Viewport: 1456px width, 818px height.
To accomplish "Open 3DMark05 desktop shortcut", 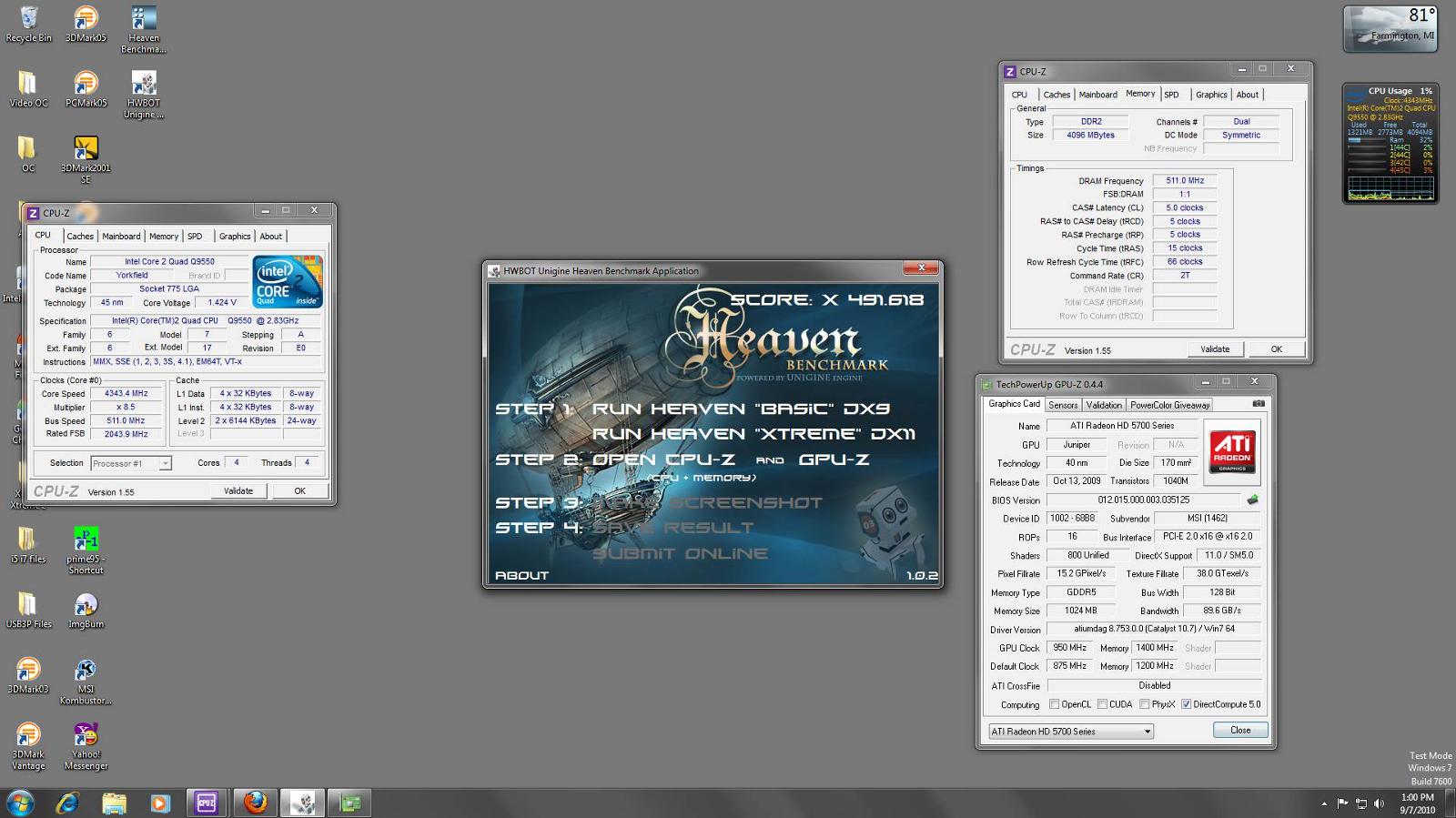I will (x=86, y=25).
